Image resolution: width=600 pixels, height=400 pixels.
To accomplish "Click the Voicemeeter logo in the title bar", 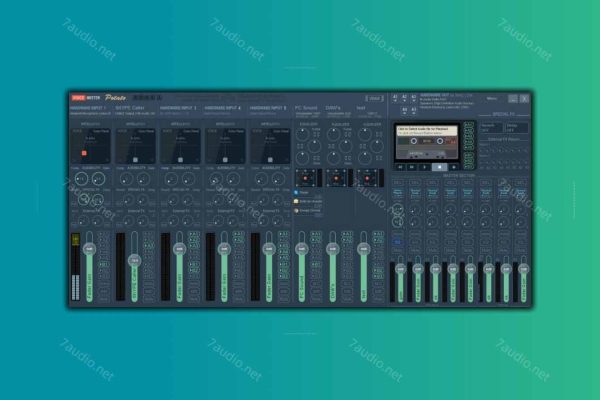I will coord(85,98).
